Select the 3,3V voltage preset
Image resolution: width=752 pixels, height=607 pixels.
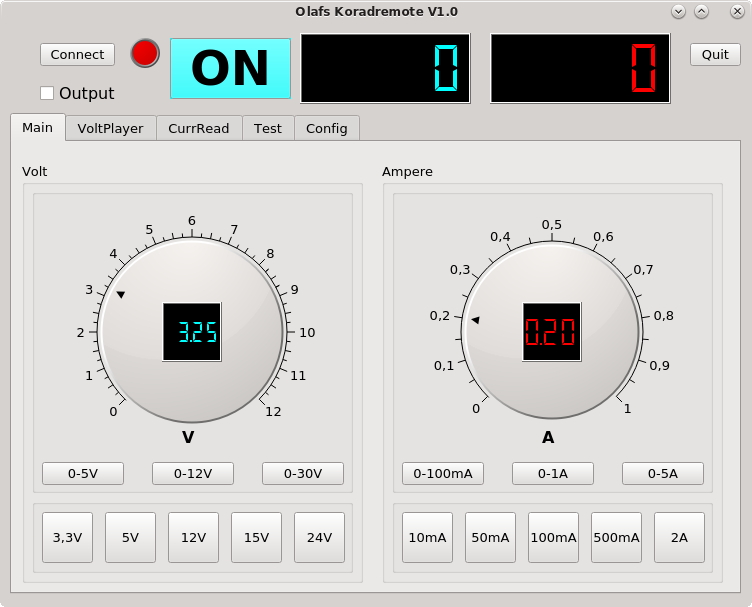click(67, 537)
